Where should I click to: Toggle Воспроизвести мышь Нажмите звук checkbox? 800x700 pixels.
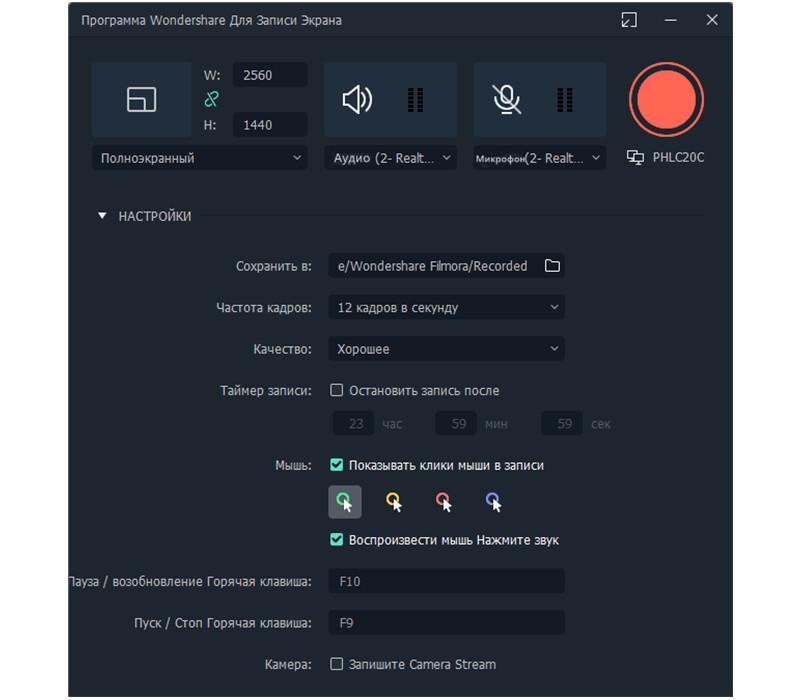pos(337,539)
